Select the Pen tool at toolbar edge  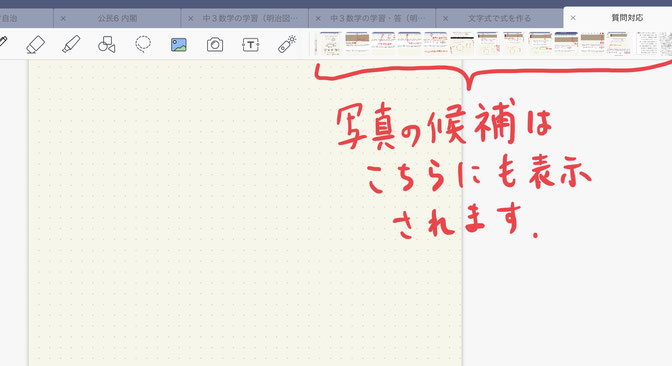[x=3, y=42]
